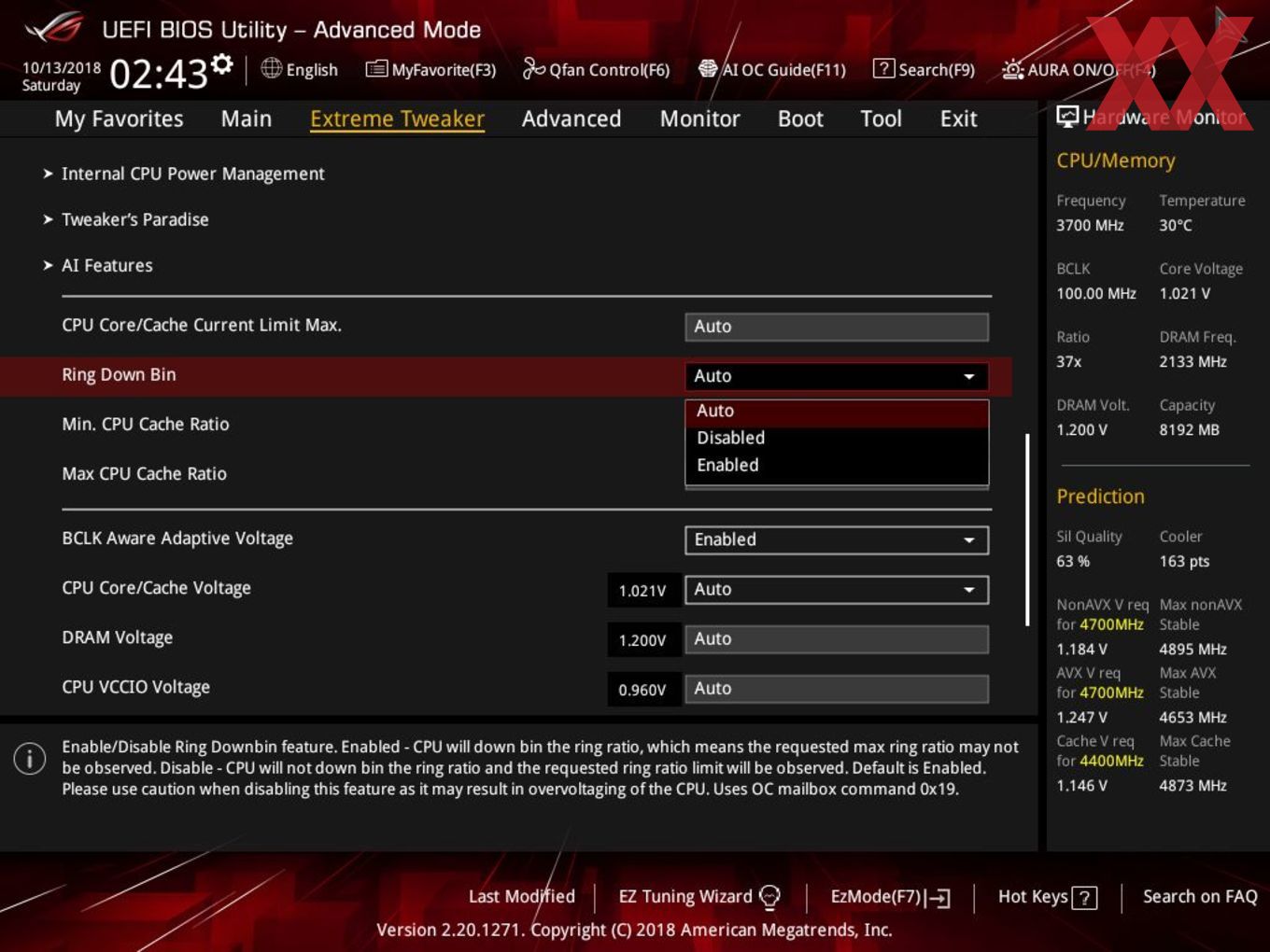Switch to the Monitor tab

[x=699, y=119]
